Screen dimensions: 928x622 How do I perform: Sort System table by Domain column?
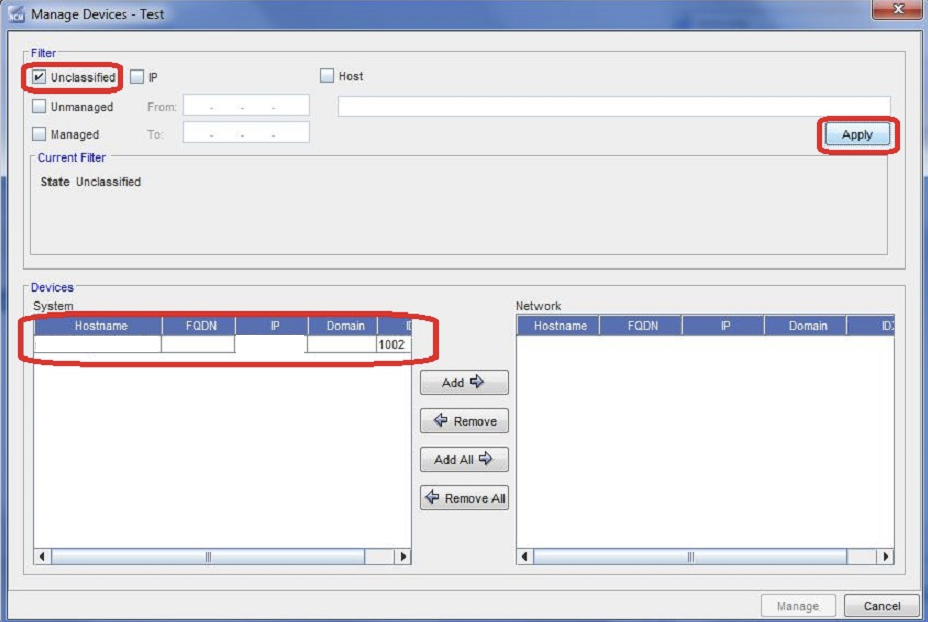pyautogui.click(x=343, y=325)
